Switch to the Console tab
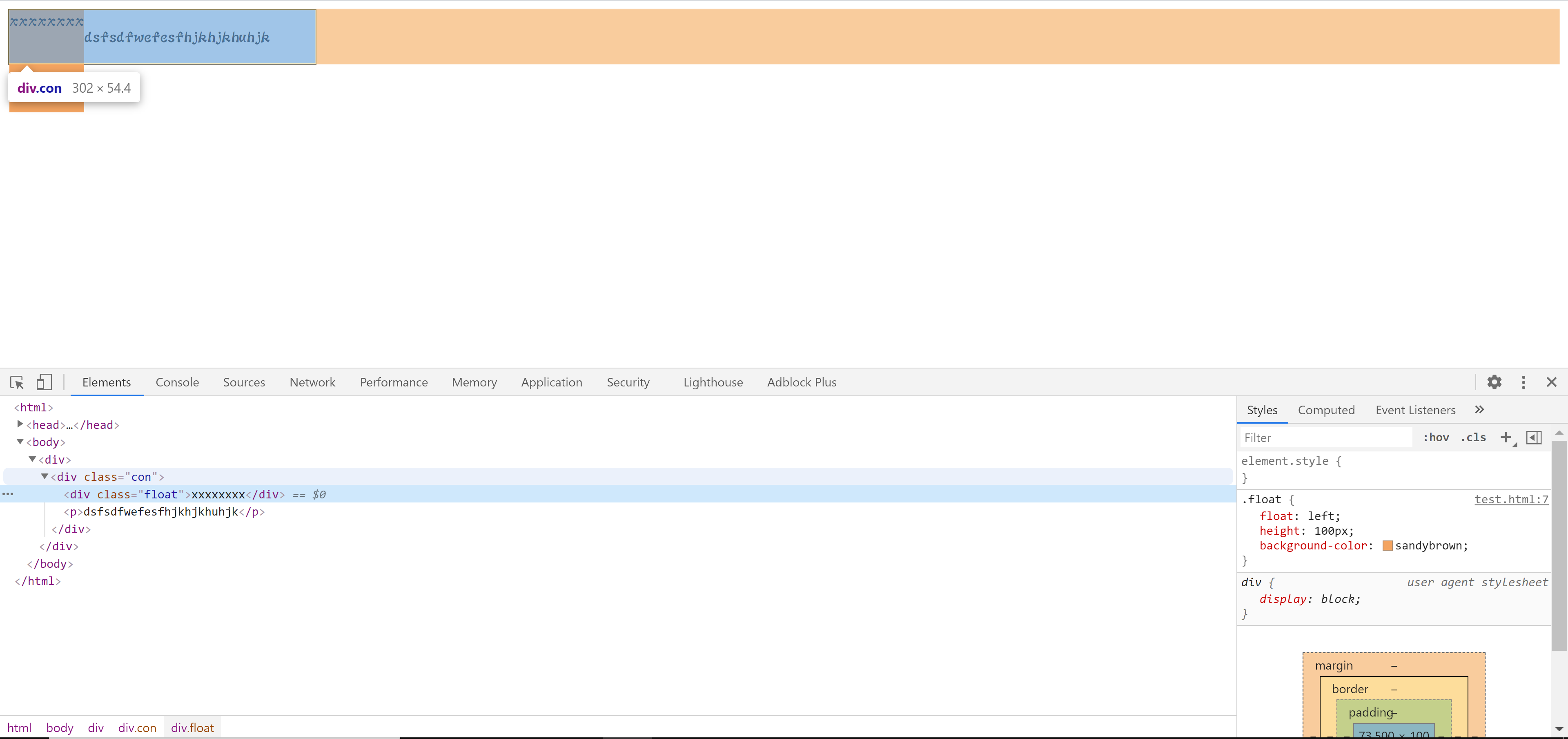Screen dimensions: 1568x739 tap(177, 382)
